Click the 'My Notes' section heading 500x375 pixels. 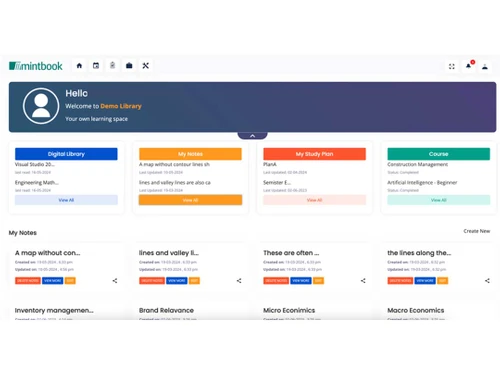(x=23, y=233)
